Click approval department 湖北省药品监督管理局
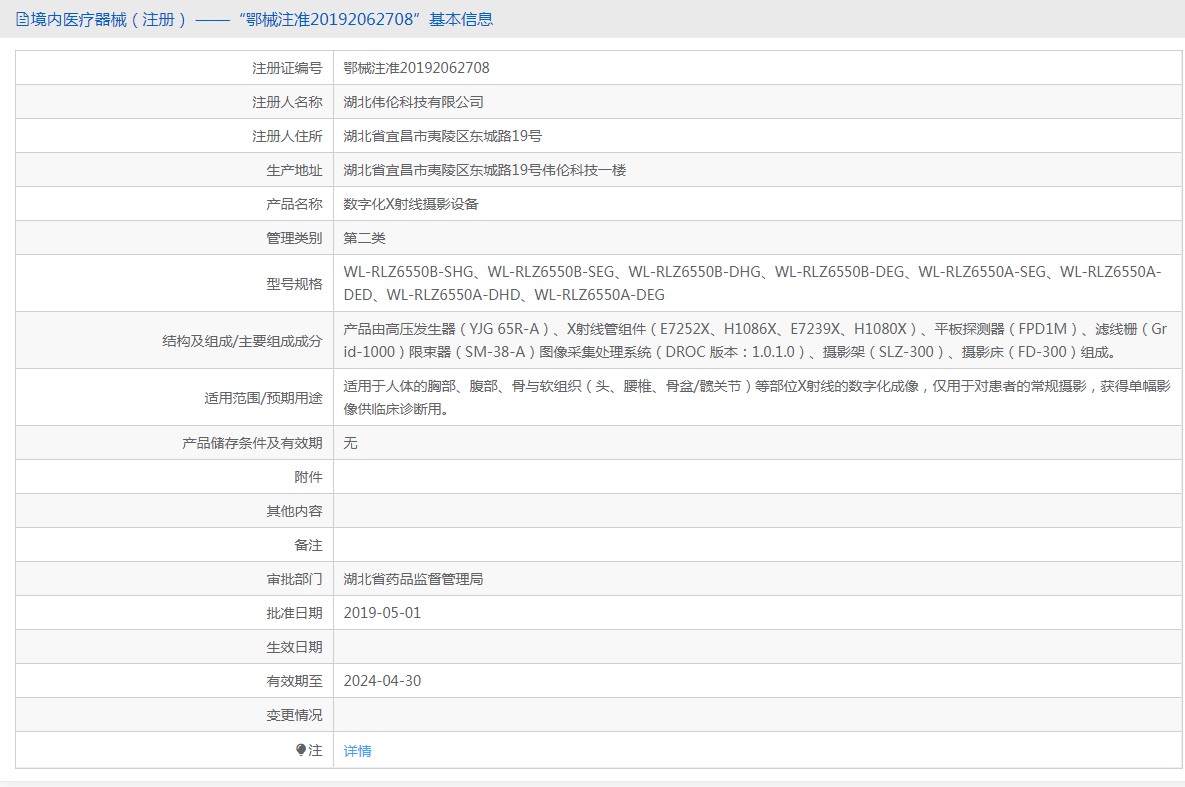Viewport: 1185px width, 787px height. coord(413,579)
